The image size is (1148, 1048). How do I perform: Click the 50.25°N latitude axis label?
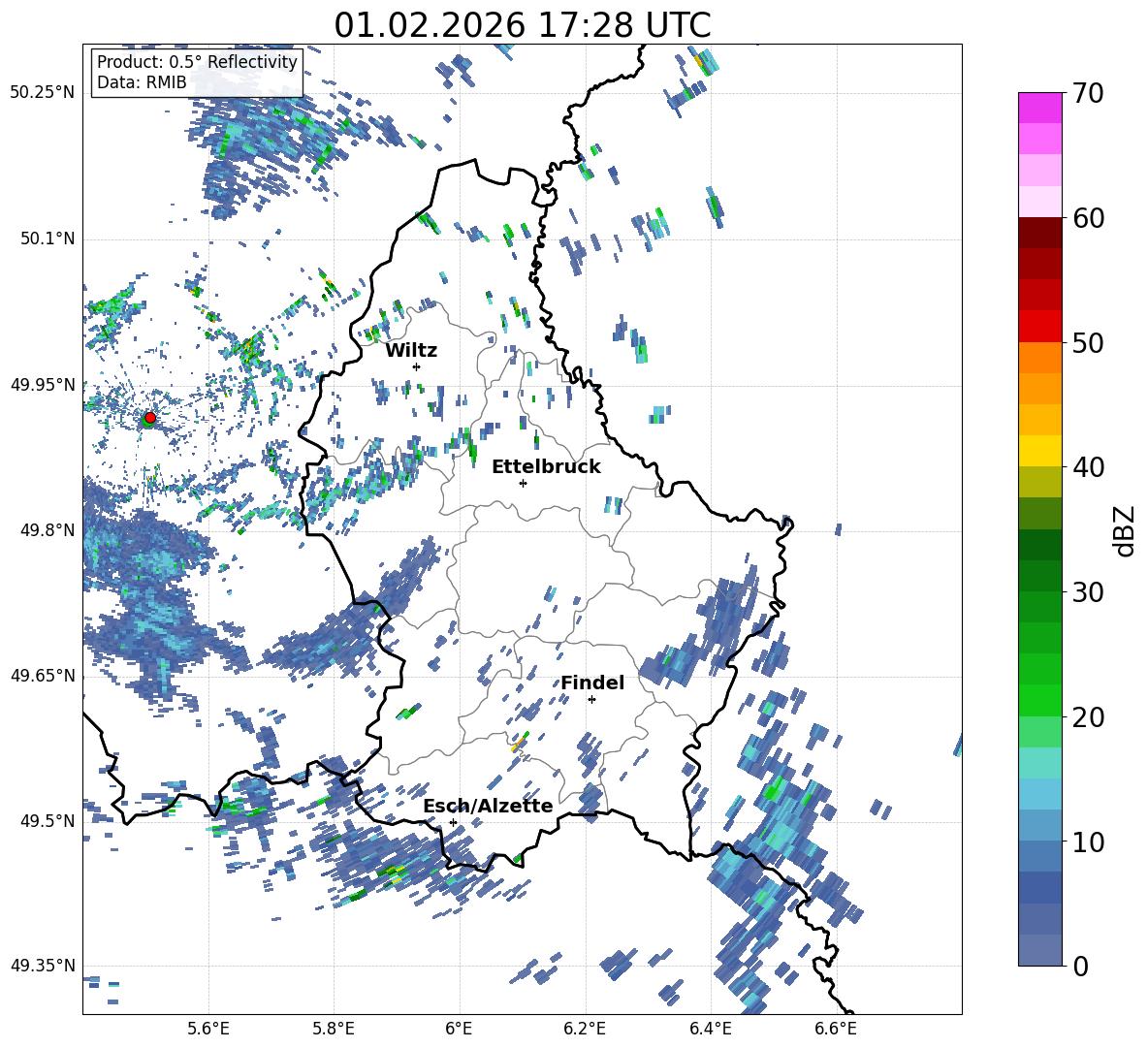pos(42,93)
